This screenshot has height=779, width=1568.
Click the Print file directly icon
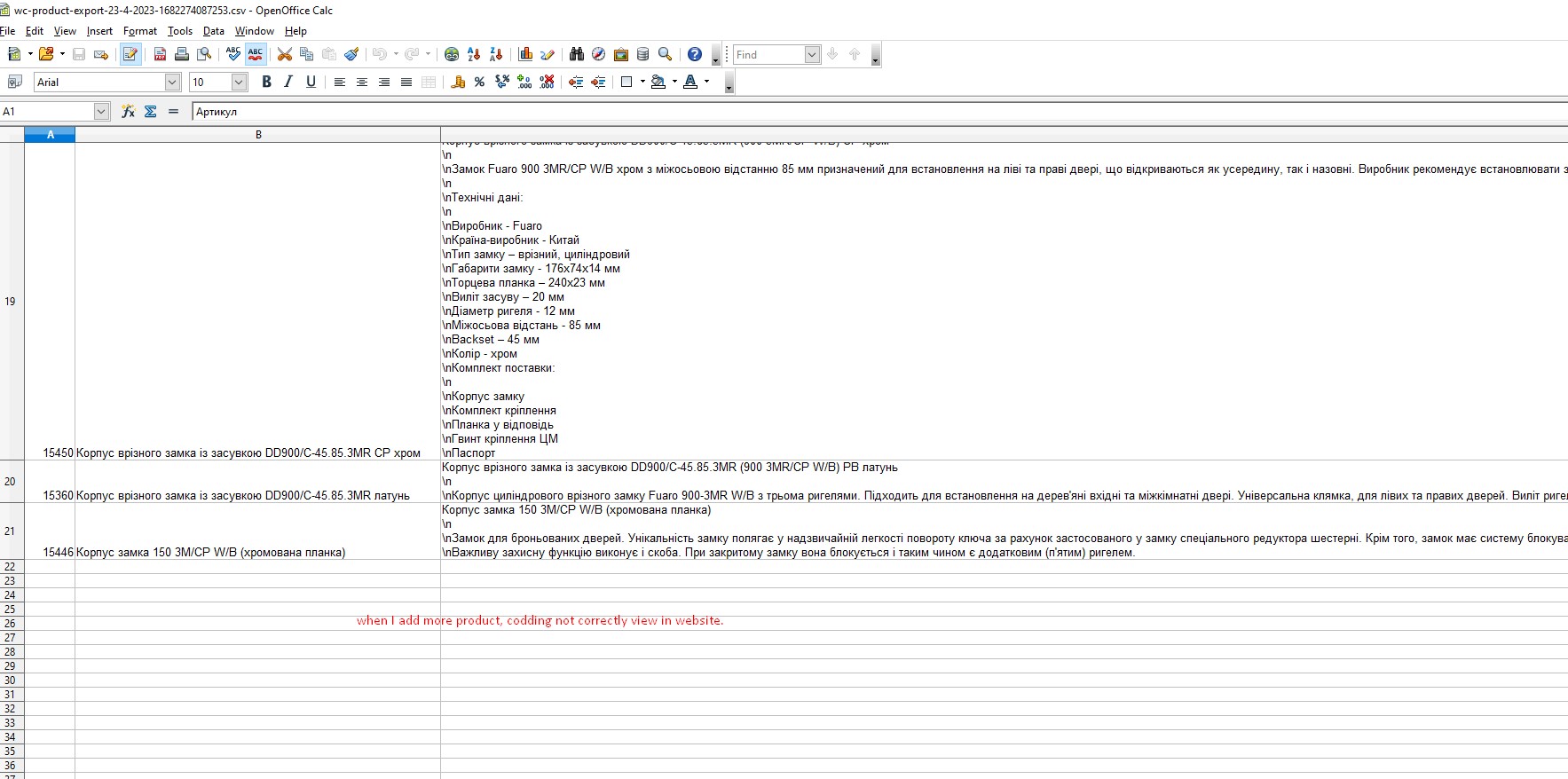[x=182, y=54]
